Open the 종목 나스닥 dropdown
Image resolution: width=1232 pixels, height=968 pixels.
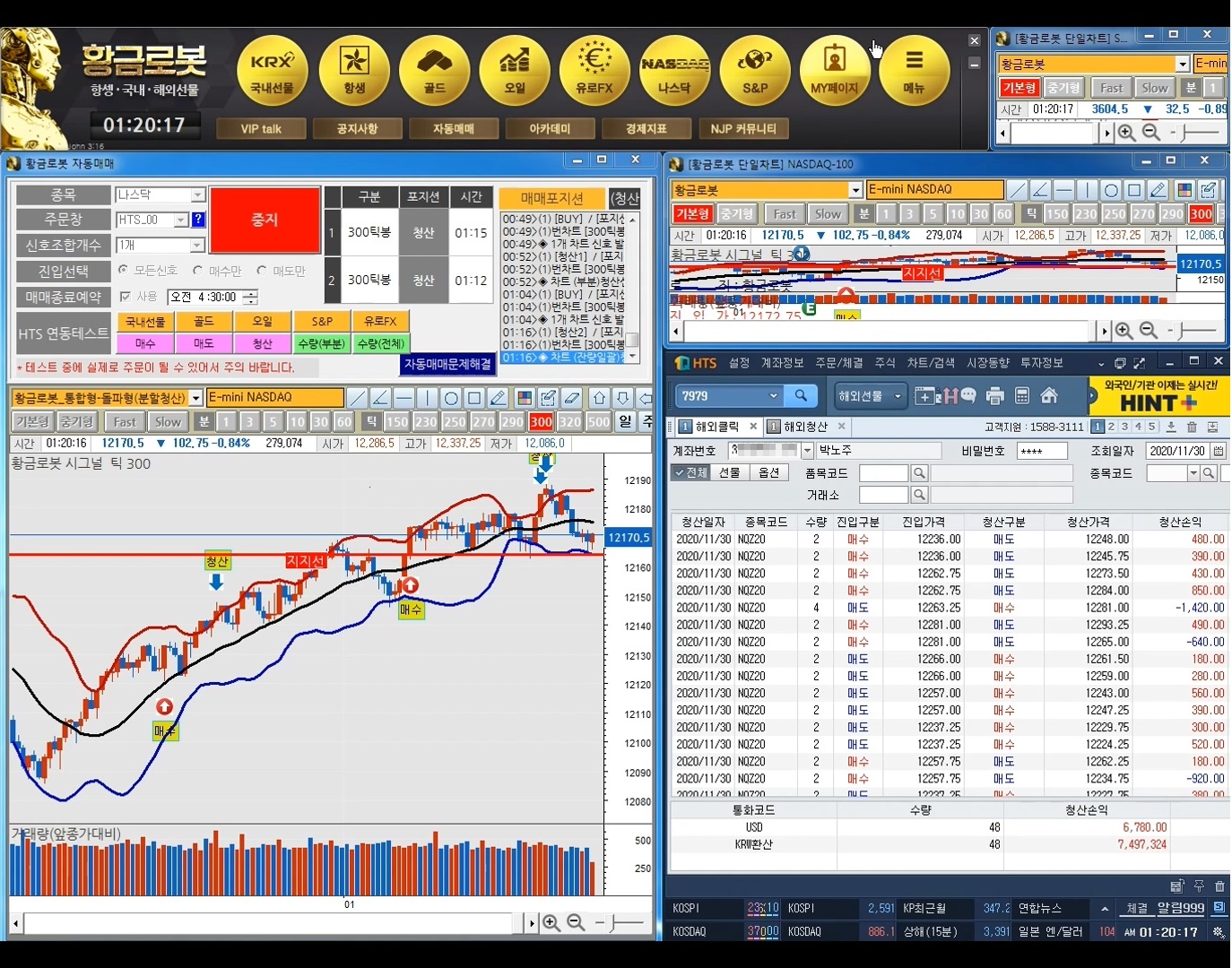[198, 194]
